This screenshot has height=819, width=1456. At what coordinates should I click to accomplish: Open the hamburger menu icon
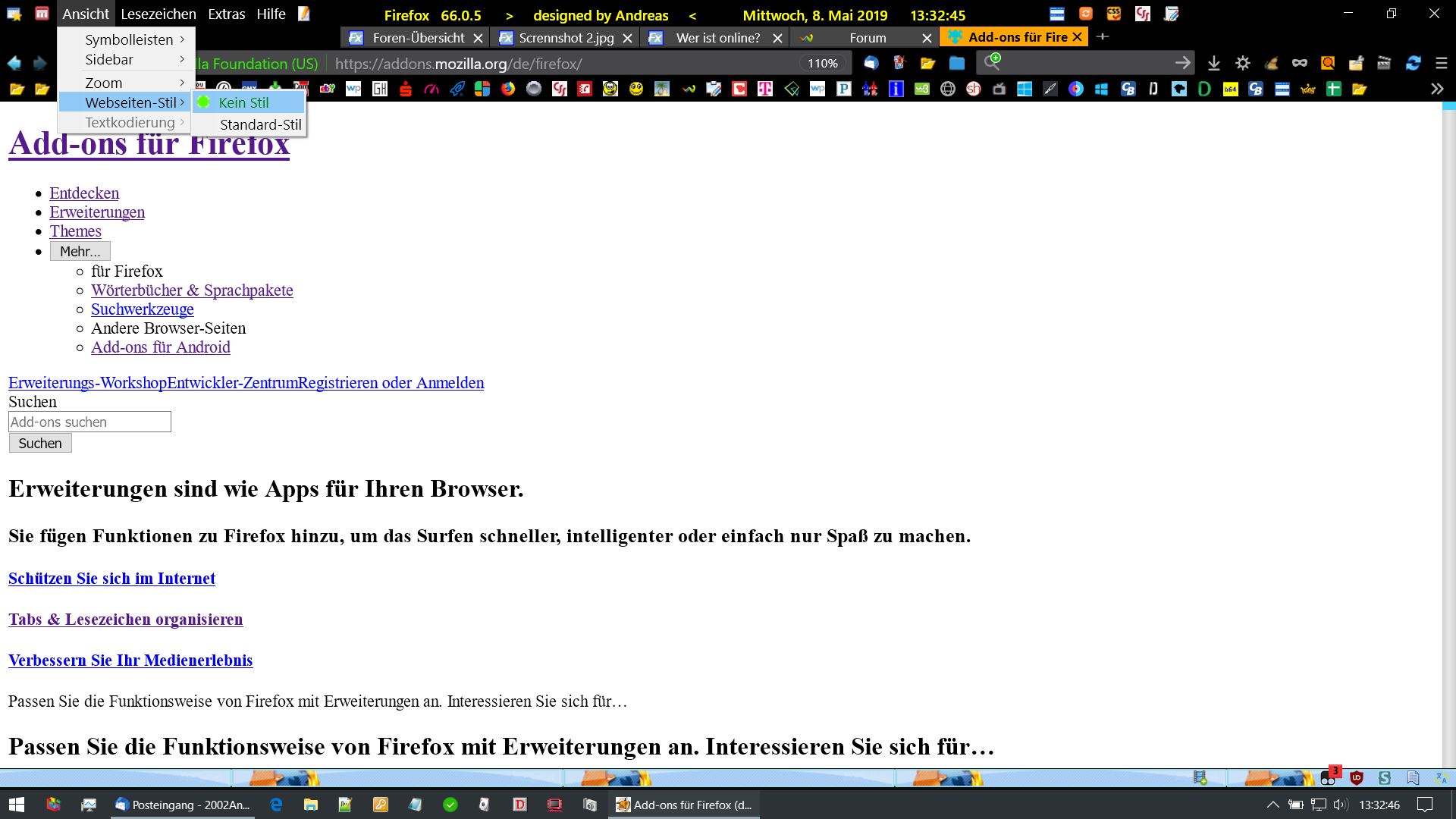pos(1441,64)
